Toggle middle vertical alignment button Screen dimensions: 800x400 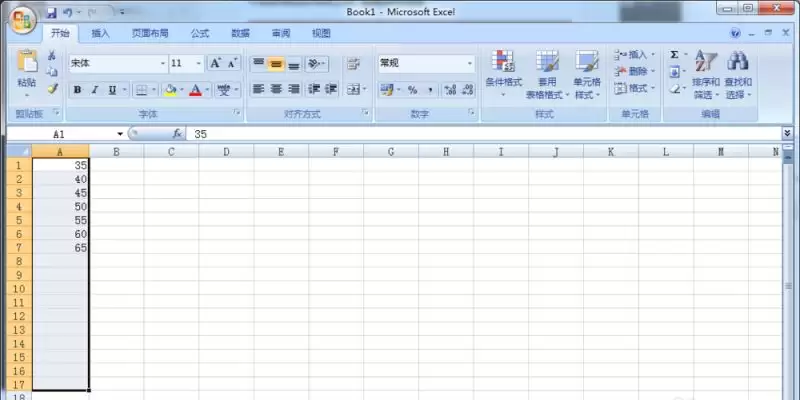(x=275, y=63)
